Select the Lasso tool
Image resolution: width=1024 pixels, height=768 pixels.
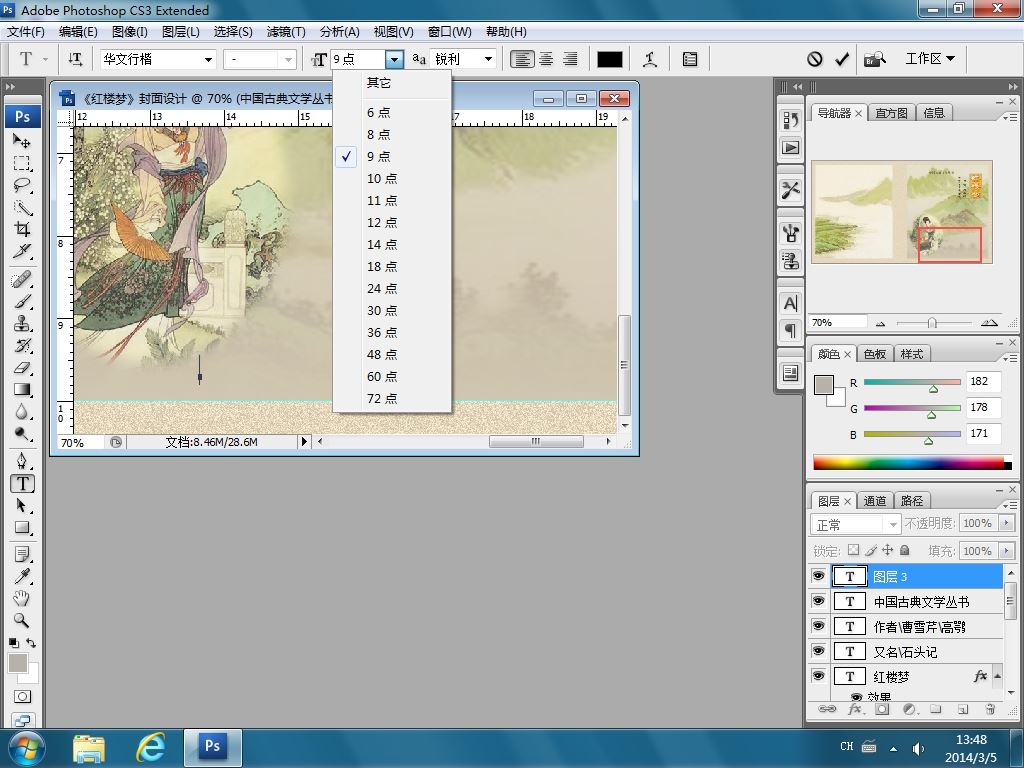(x=22, y=185)
